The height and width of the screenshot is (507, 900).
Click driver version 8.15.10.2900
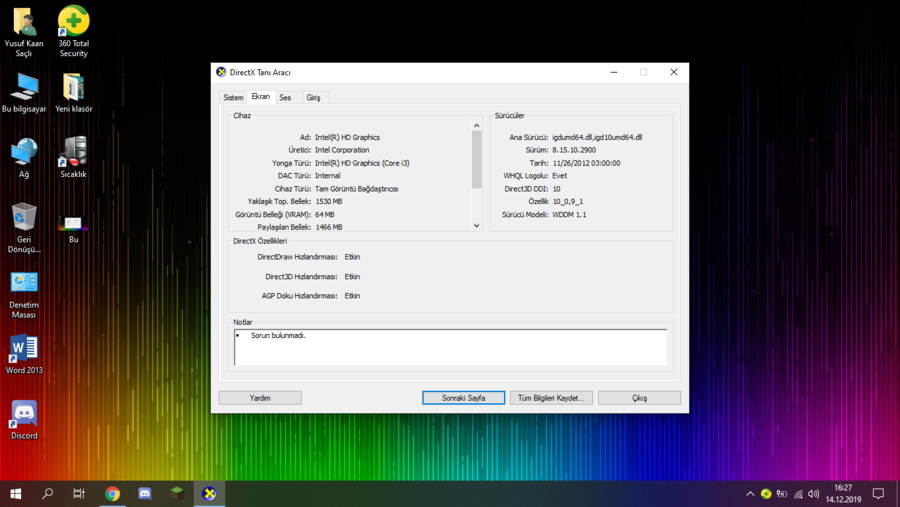[574, 150]
